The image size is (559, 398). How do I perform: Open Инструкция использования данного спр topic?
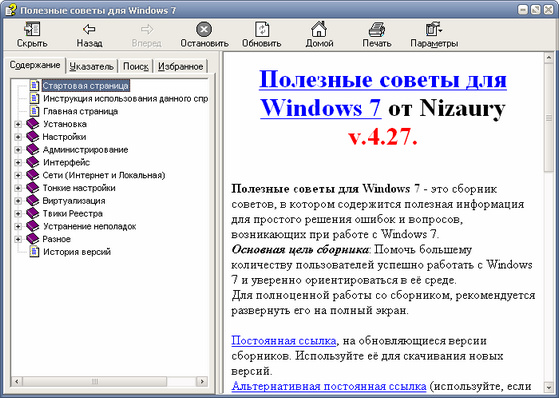click(125, 98)
